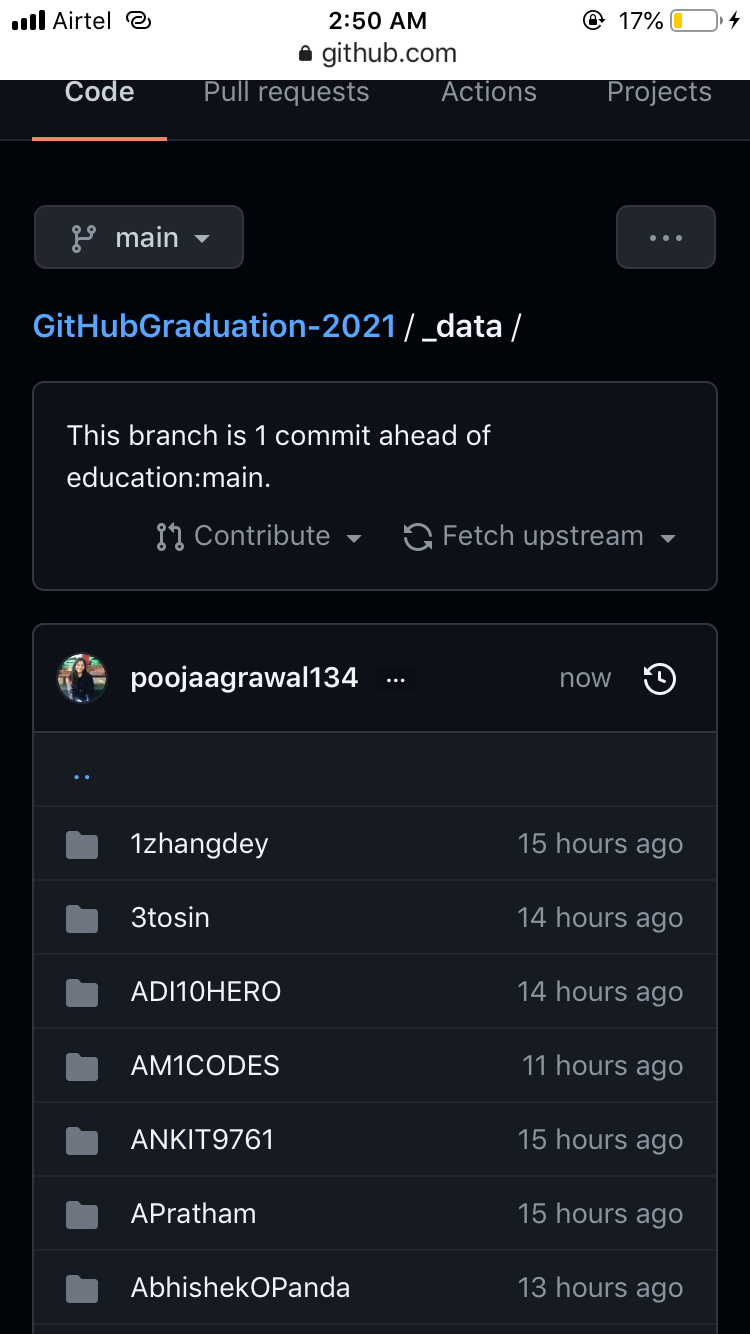This screenshot has height=1334, width=750.
Task: Click the history clock icon
Action: tap(659, 678)
